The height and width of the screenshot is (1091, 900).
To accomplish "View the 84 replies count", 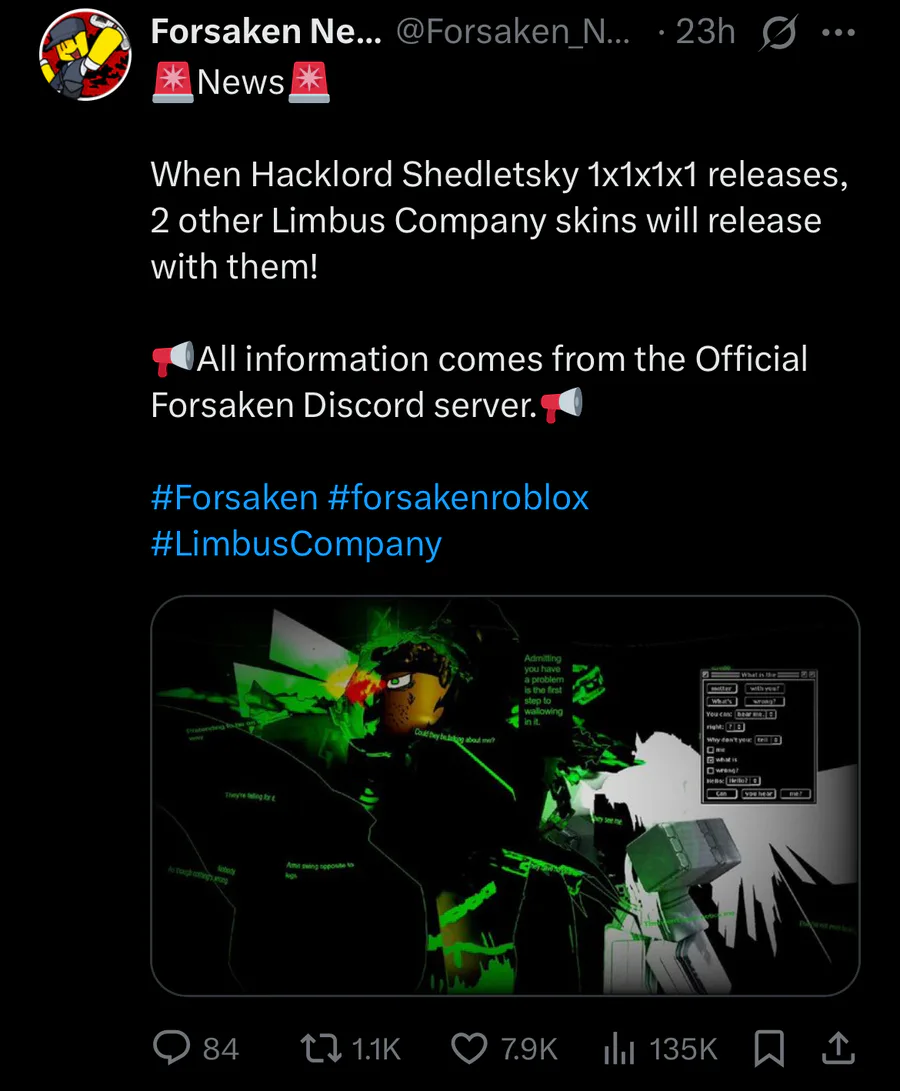I will (x=221, y=1049).
